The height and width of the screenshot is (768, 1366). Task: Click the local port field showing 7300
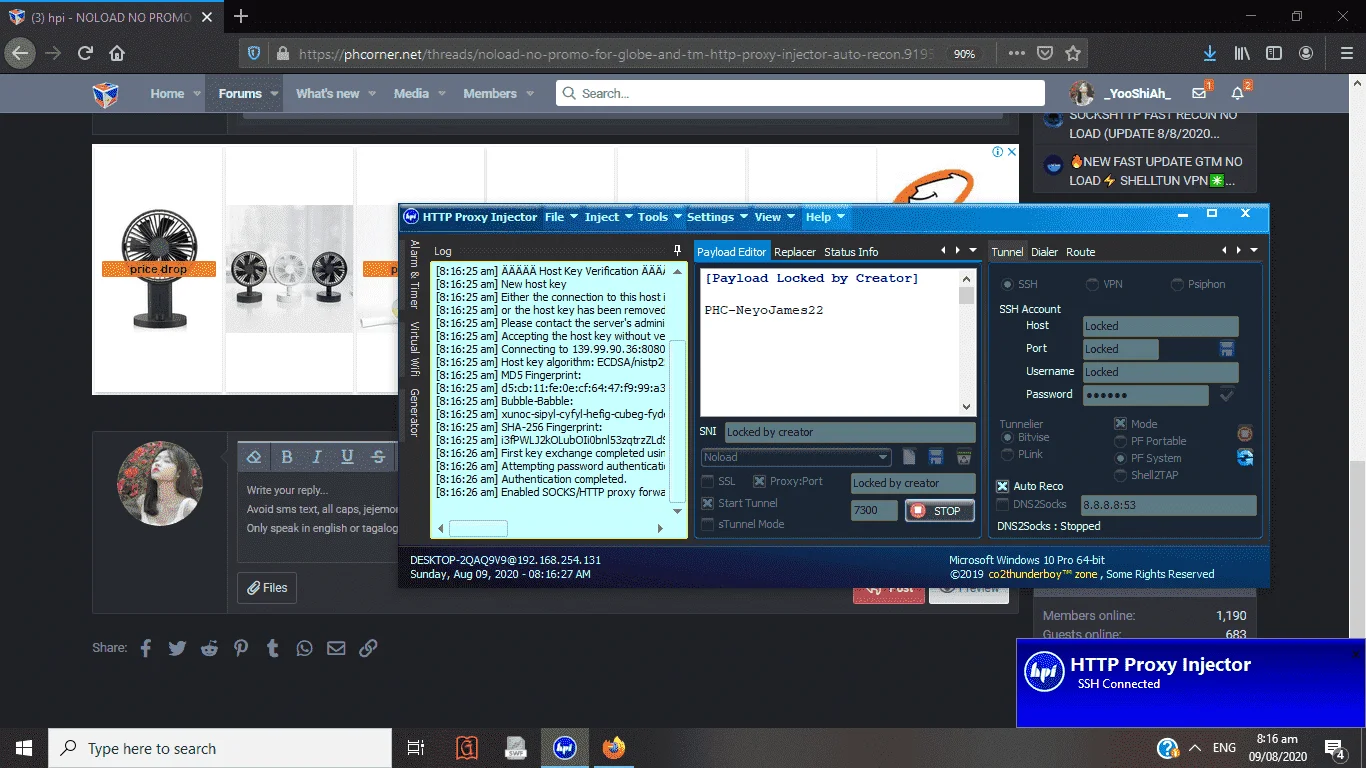(874, 511)
